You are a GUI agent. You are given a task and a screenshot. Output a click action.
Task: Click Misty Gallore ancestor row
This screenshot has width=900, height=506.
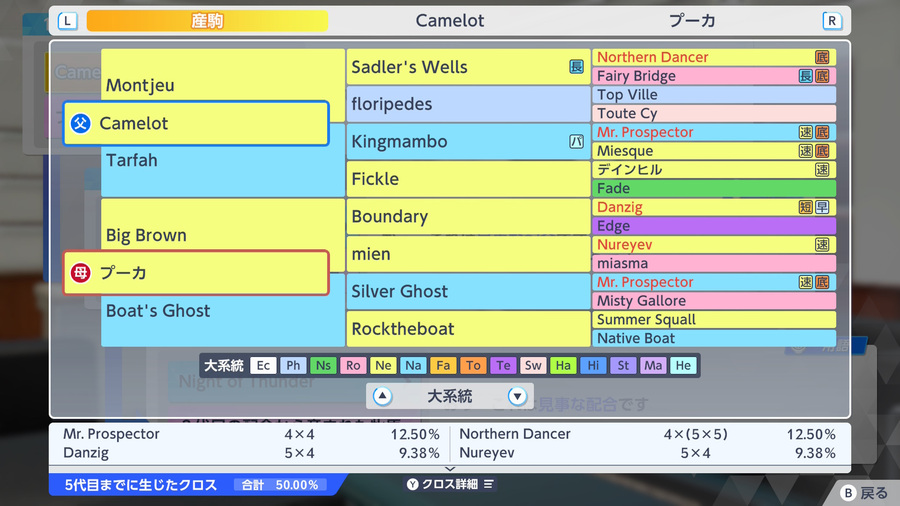(x=714, y=301)
